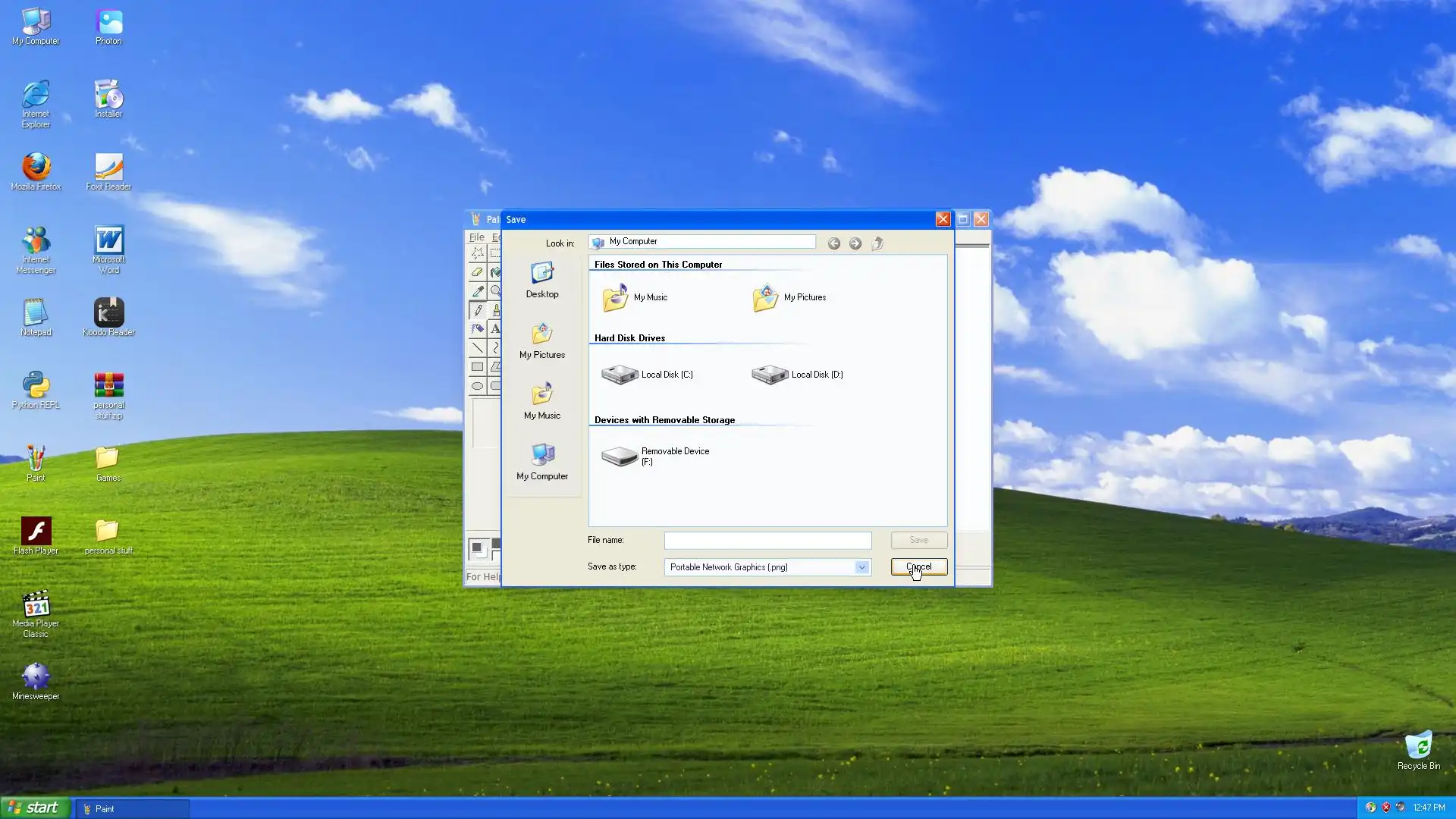Image resolution: width=1456 pixels, height=819 pixels.
Task: Click the Back arrow in the Save dialog
Action: [833, 243]
